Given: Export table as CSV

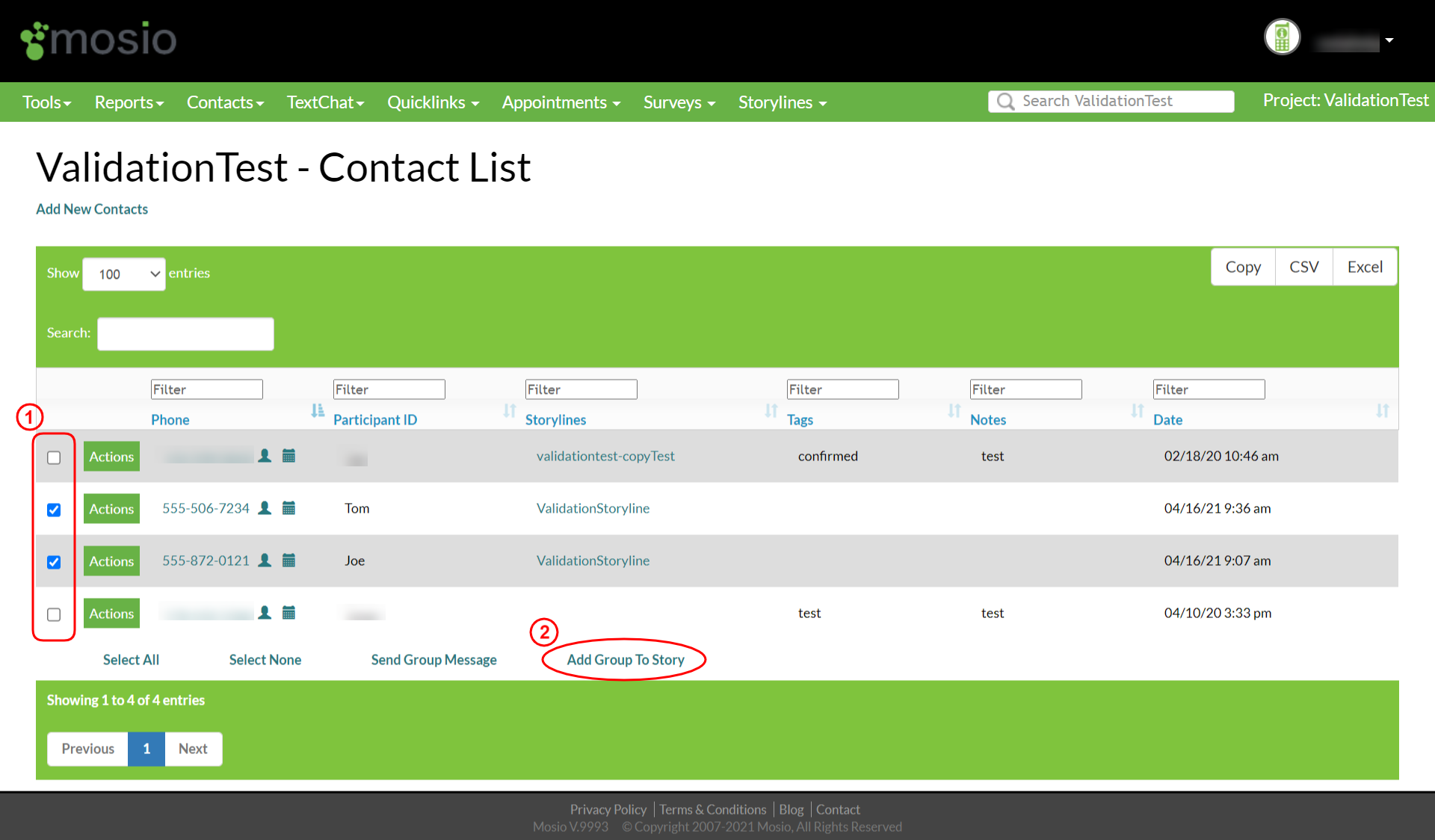Looking at the screenshot, I should [x=1303, y=267].
